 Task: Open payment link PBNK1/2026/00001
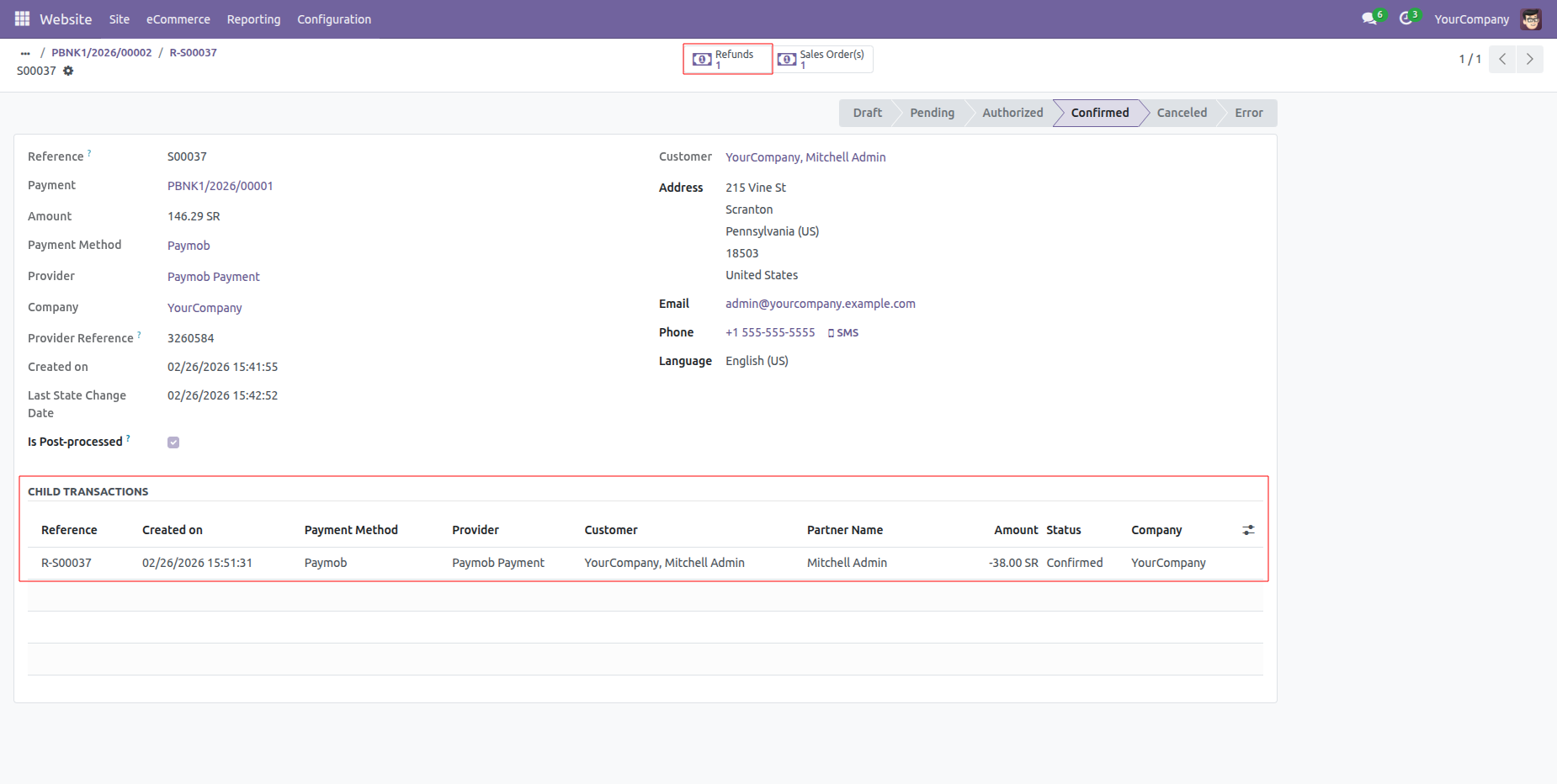click(x=220, y=186)
